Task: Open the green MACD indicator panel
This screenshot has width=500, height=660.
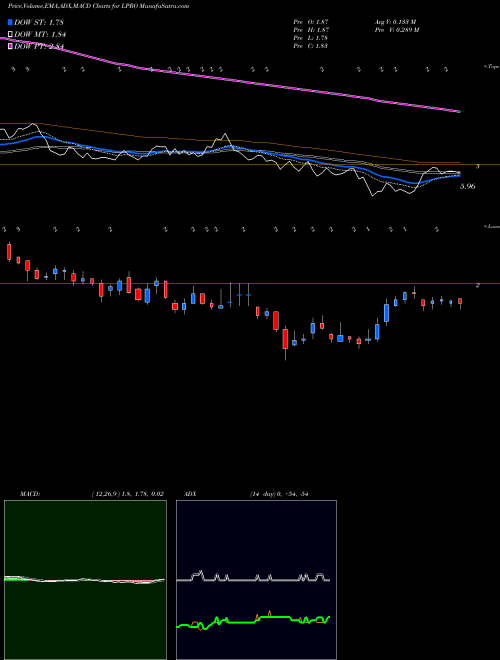Action: (x=85, y=580)
